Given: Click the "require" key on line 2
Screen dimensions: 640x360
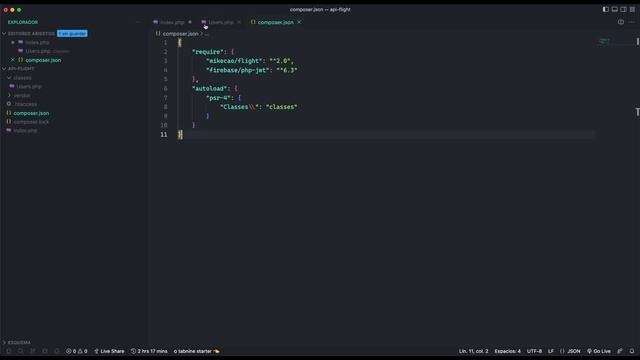Looking at the screenshot, I should [207, 52].
